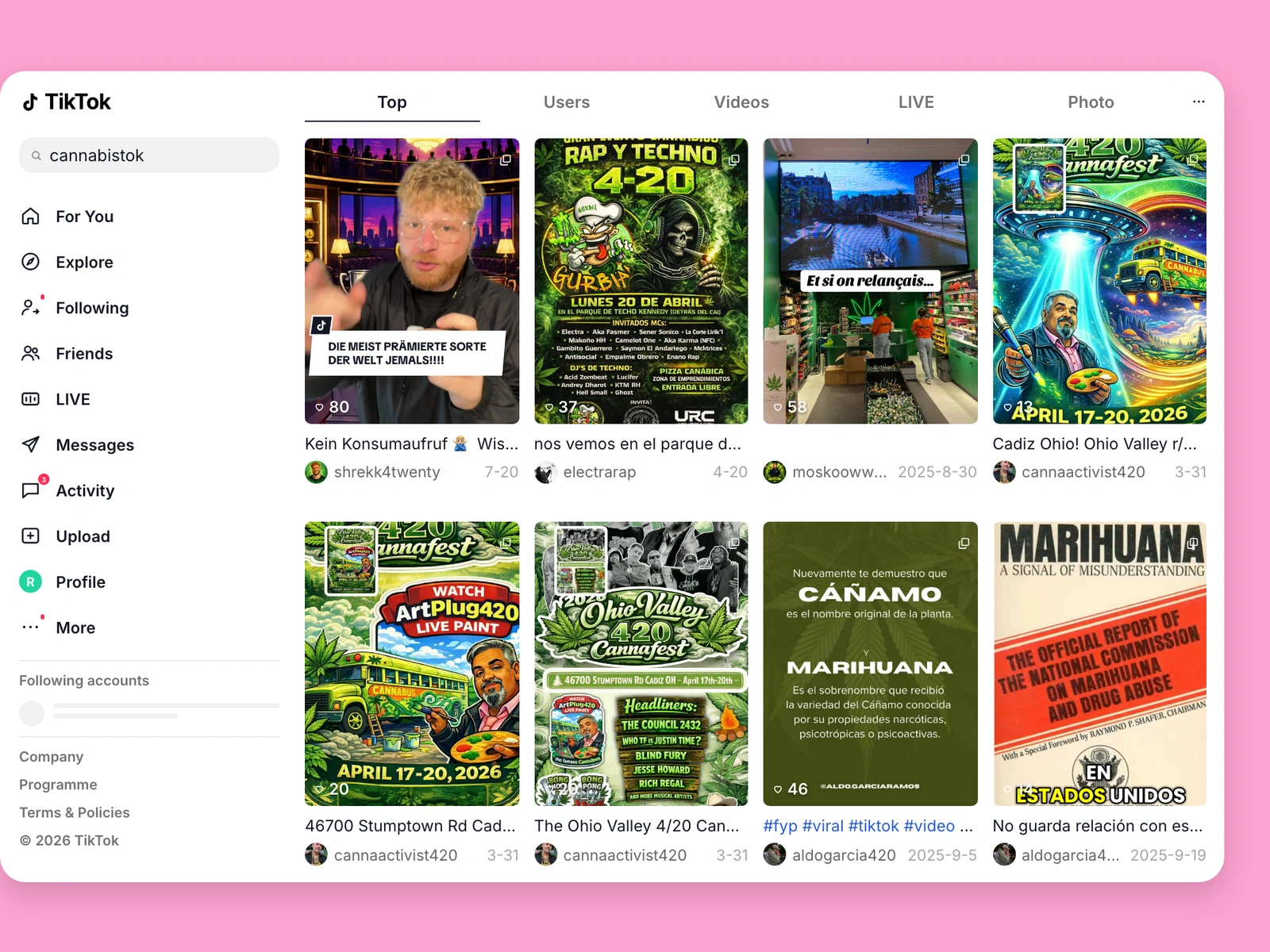Click shrekk4twenty avatar

coord(316,472)
